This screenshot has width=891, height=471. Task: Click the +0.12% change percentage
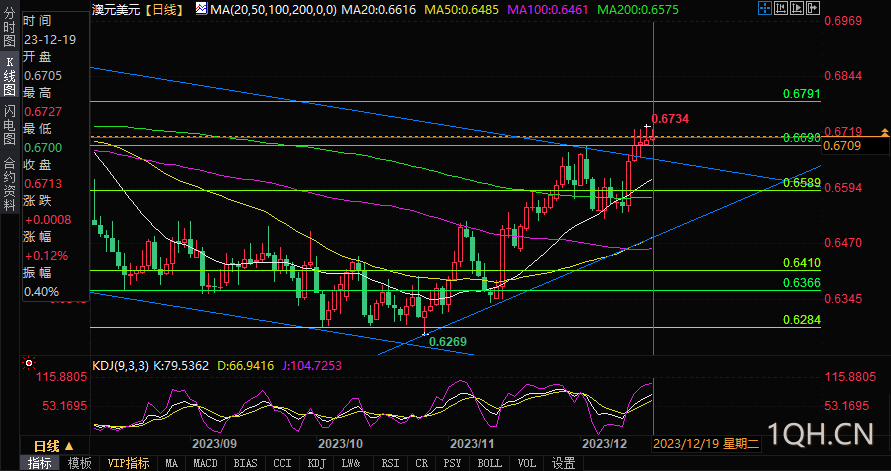tap(45, 256)
